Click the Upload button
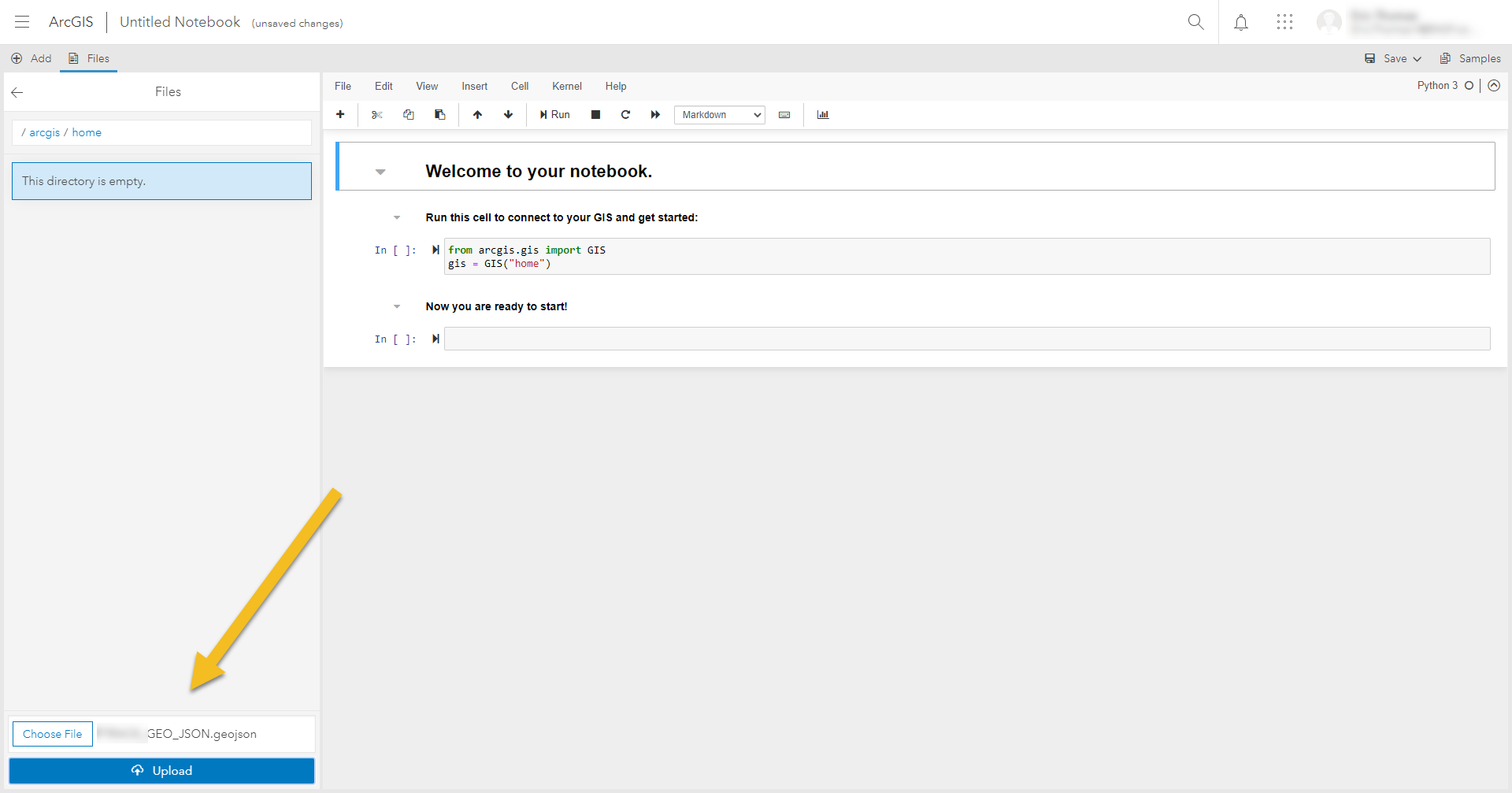 pyautogui.click(x=161, y=771)
